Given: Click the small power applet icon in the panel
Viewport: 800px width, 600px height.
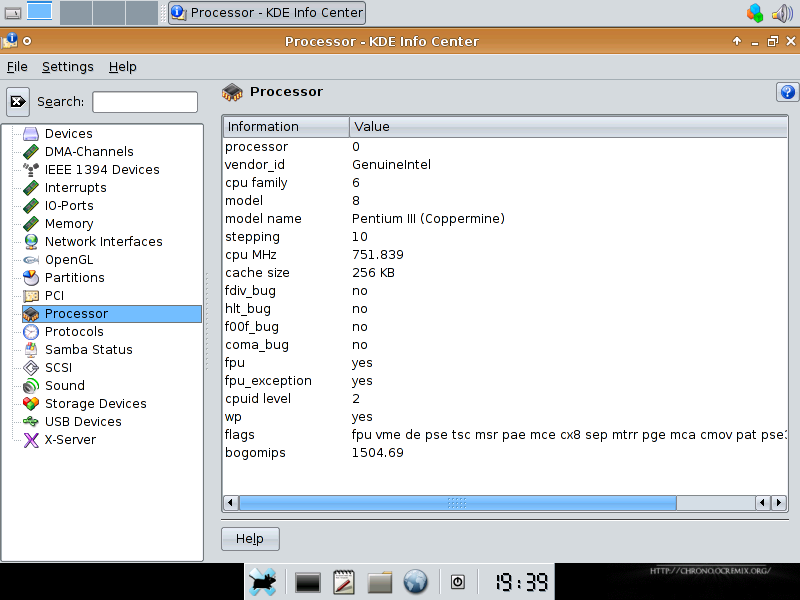Looking at the screenshot, I should 458,582.
